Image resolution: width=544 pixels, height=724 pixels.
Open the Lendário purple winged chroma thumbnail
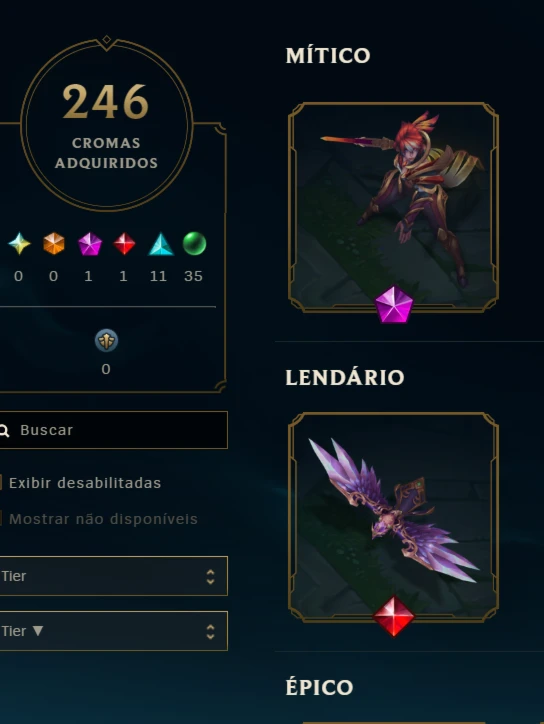tap(393, 517)
